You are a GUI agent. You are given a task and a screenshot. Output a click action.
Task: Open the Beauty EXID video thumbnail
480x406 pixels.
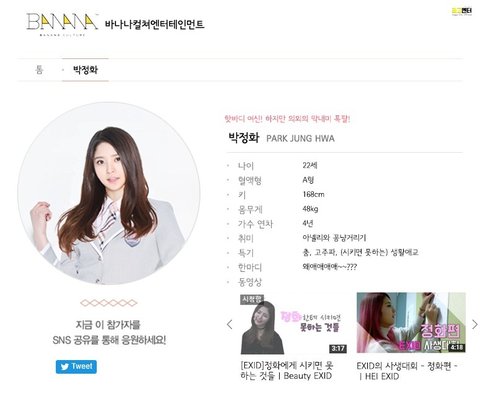294,324
